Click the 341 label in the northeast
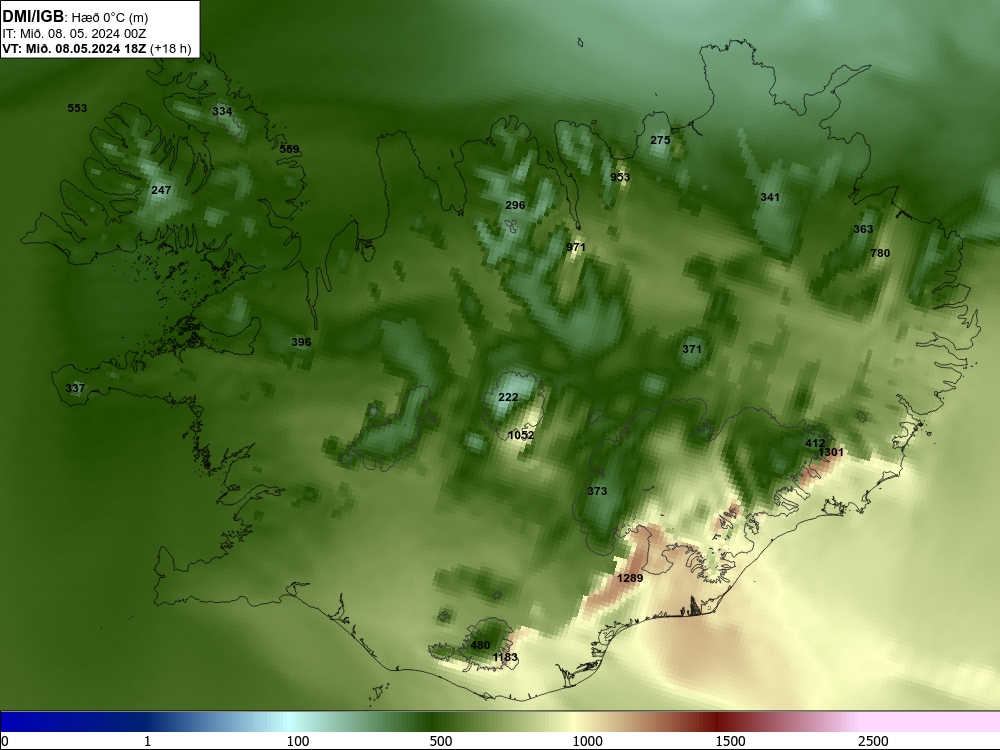Image resolution: width=1000 pixels, height=750 pixels. click(x=770, y=198)
